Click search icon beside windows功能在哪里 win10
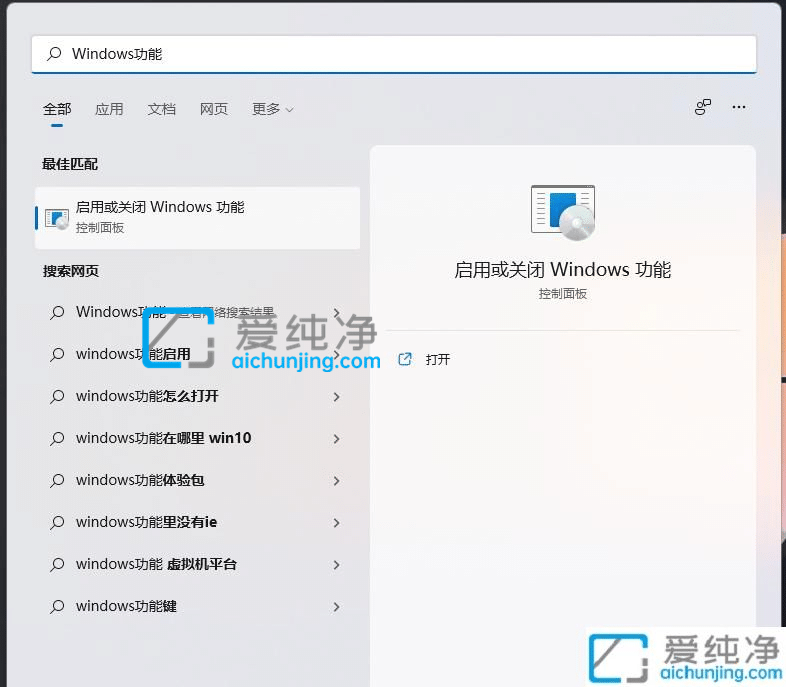The width and height of the screenshot is (786, 687). point(57,439)
